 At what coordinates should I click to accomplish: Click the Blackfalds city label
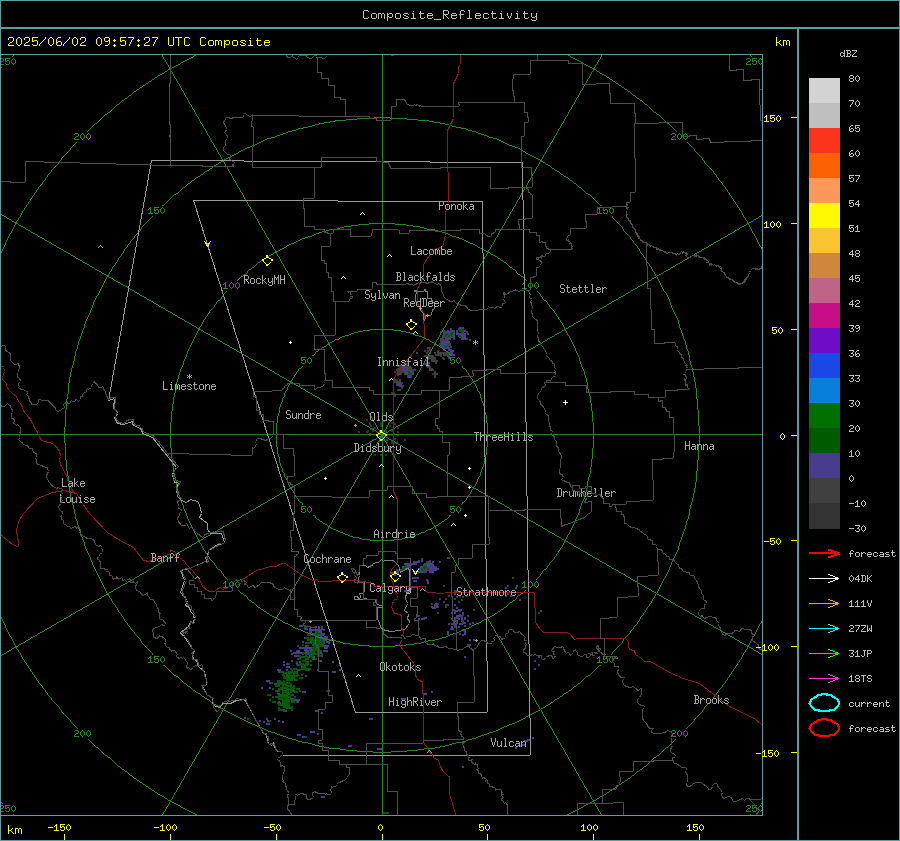425,277
